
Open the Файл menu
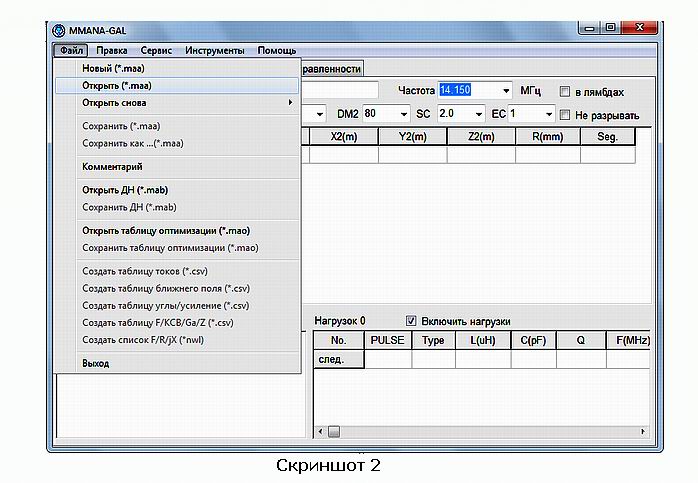(x=71, y=50)
